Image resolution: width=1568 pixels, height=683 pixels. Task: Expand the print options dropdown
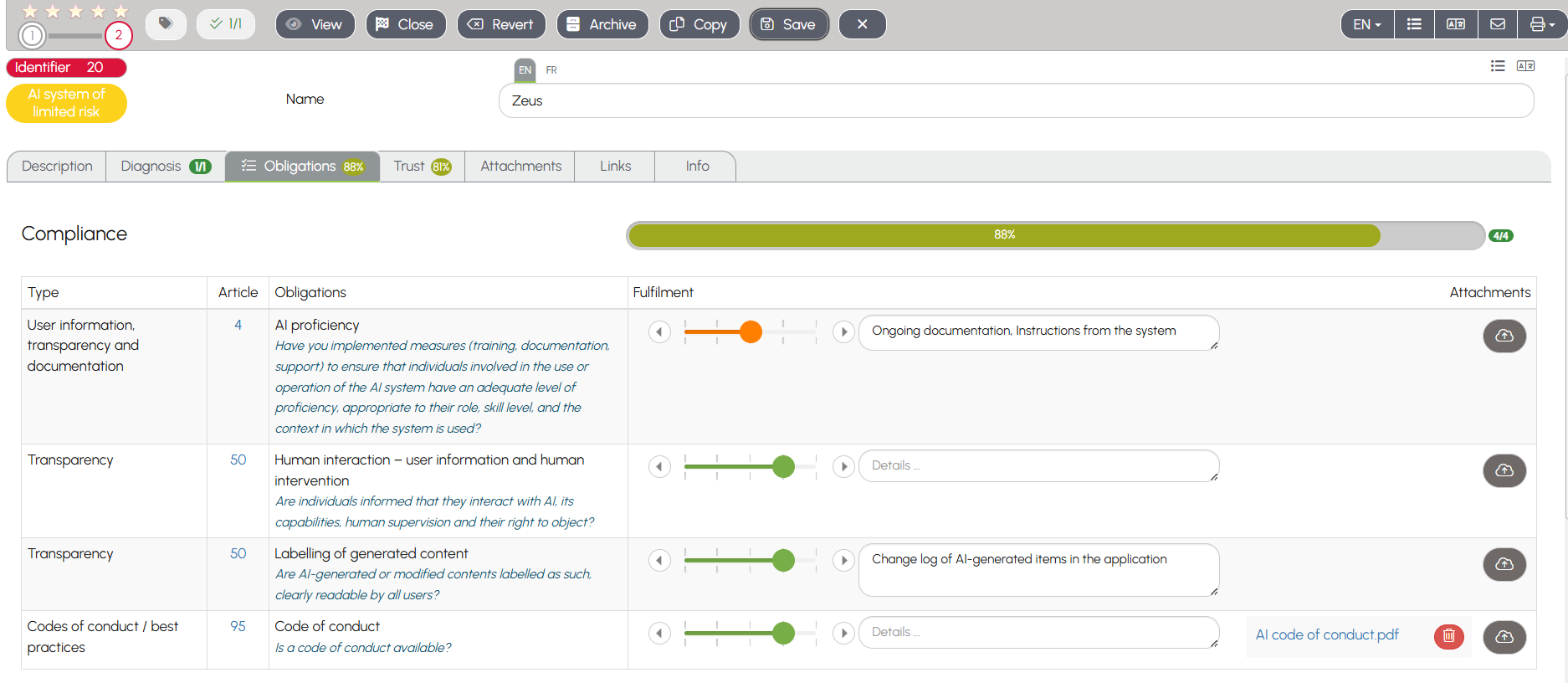[1541, 24]
